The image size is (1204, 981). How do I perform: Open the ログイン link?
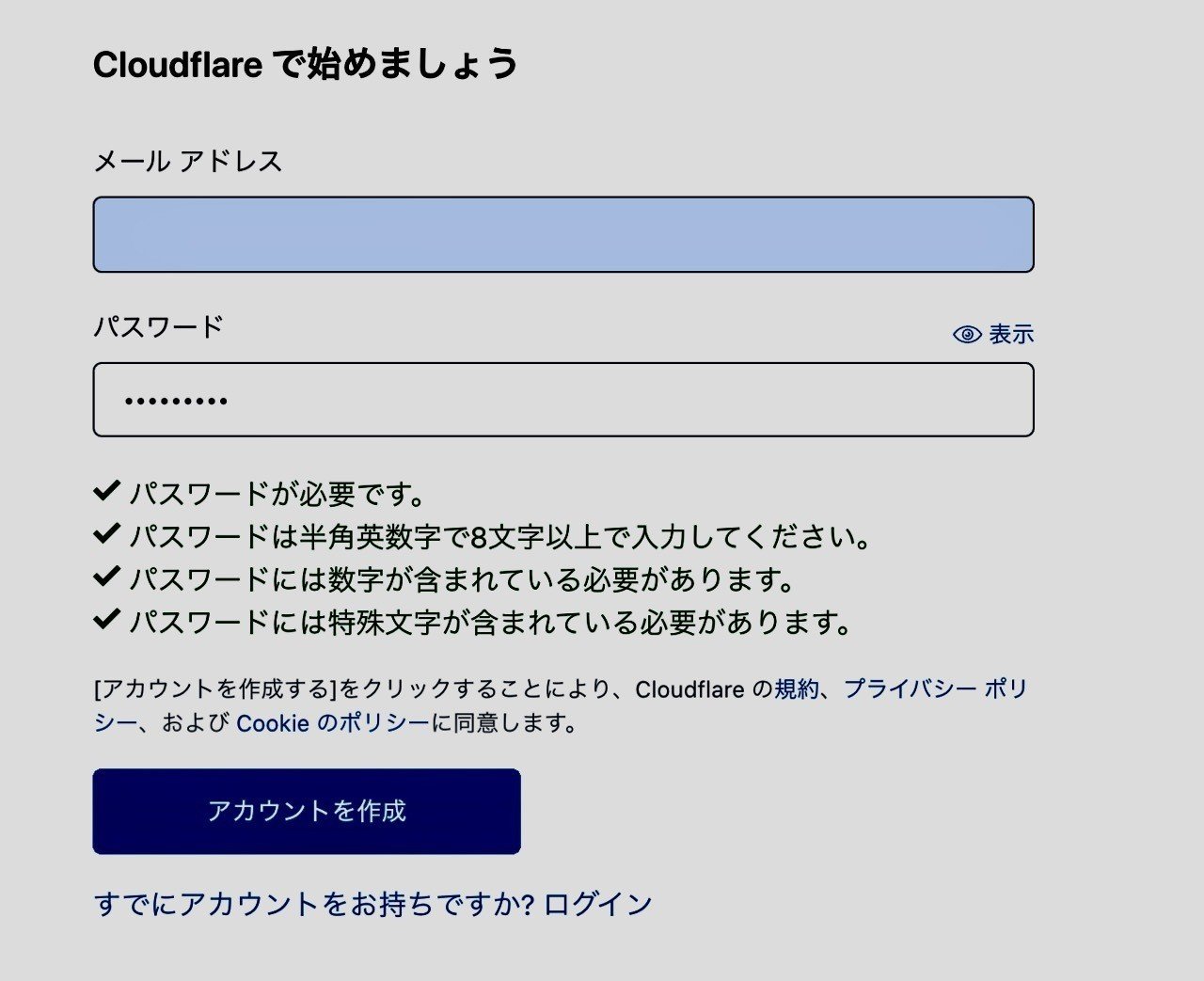pyautogui.click(x=597, y=904)
